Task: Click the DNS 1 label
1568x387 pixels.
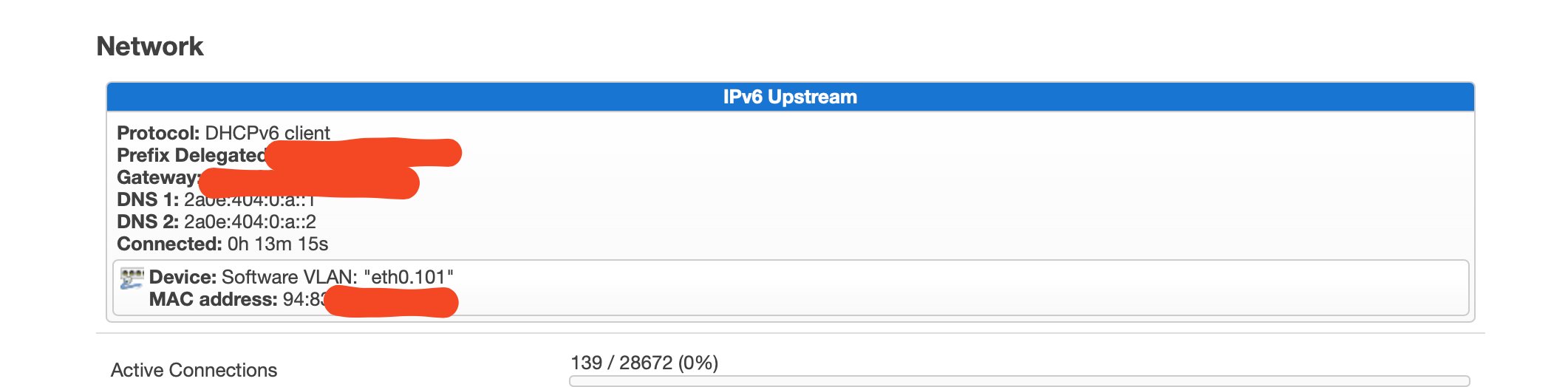Action: click(148, 199)
